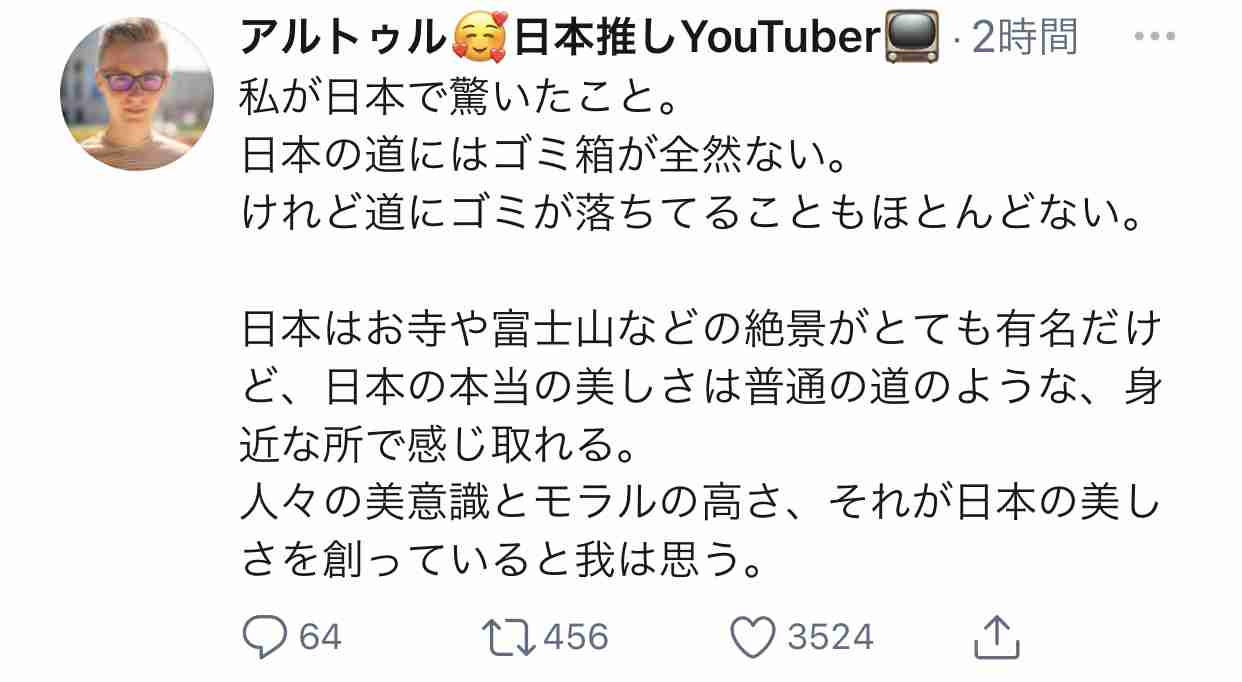The width and height of the screenshot is (1242, 682).
Task: Click the reply speech bubble icon
Action: pos(263,633)
